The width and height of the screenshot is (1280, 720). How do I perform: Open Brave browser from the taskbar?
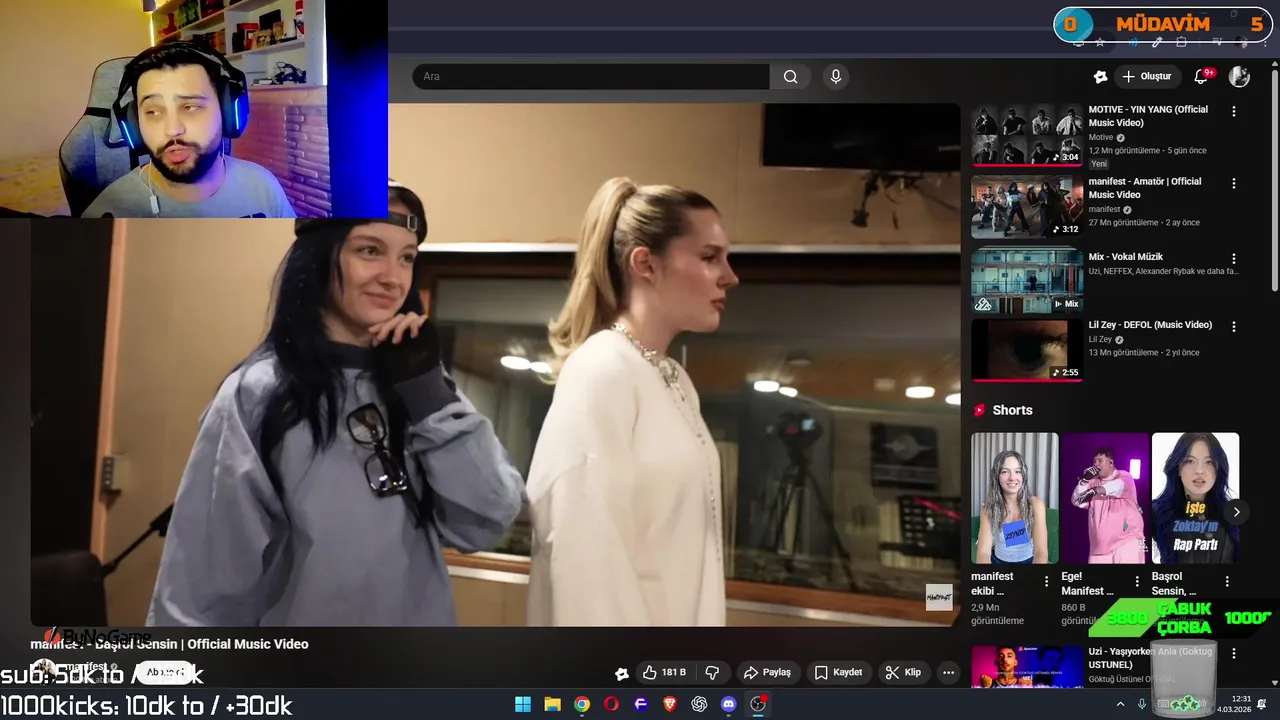670,704
